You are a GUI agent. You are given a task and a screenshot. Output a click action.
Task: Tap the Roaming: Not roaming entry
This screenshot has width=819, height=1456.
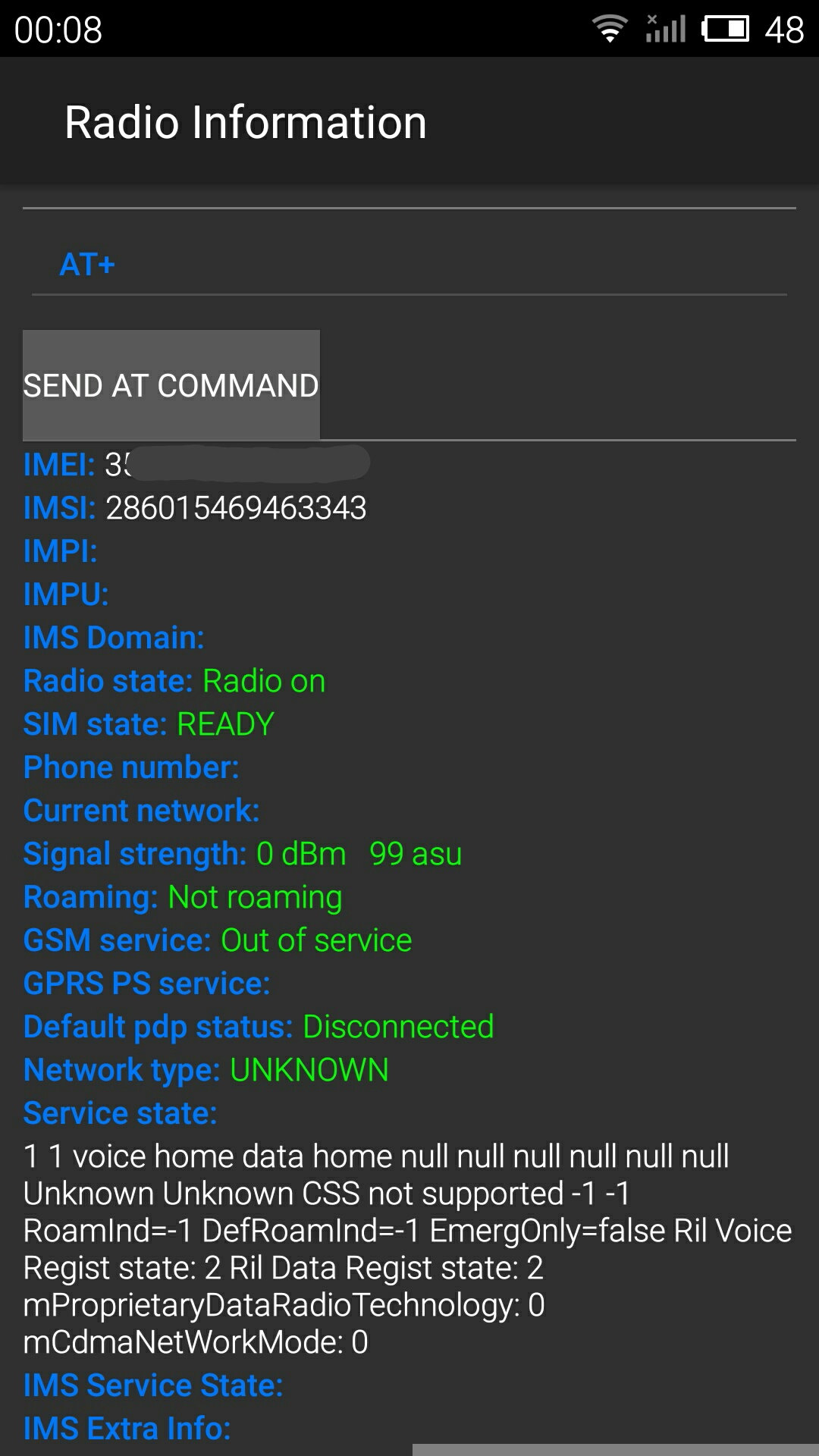coord(183,897)
